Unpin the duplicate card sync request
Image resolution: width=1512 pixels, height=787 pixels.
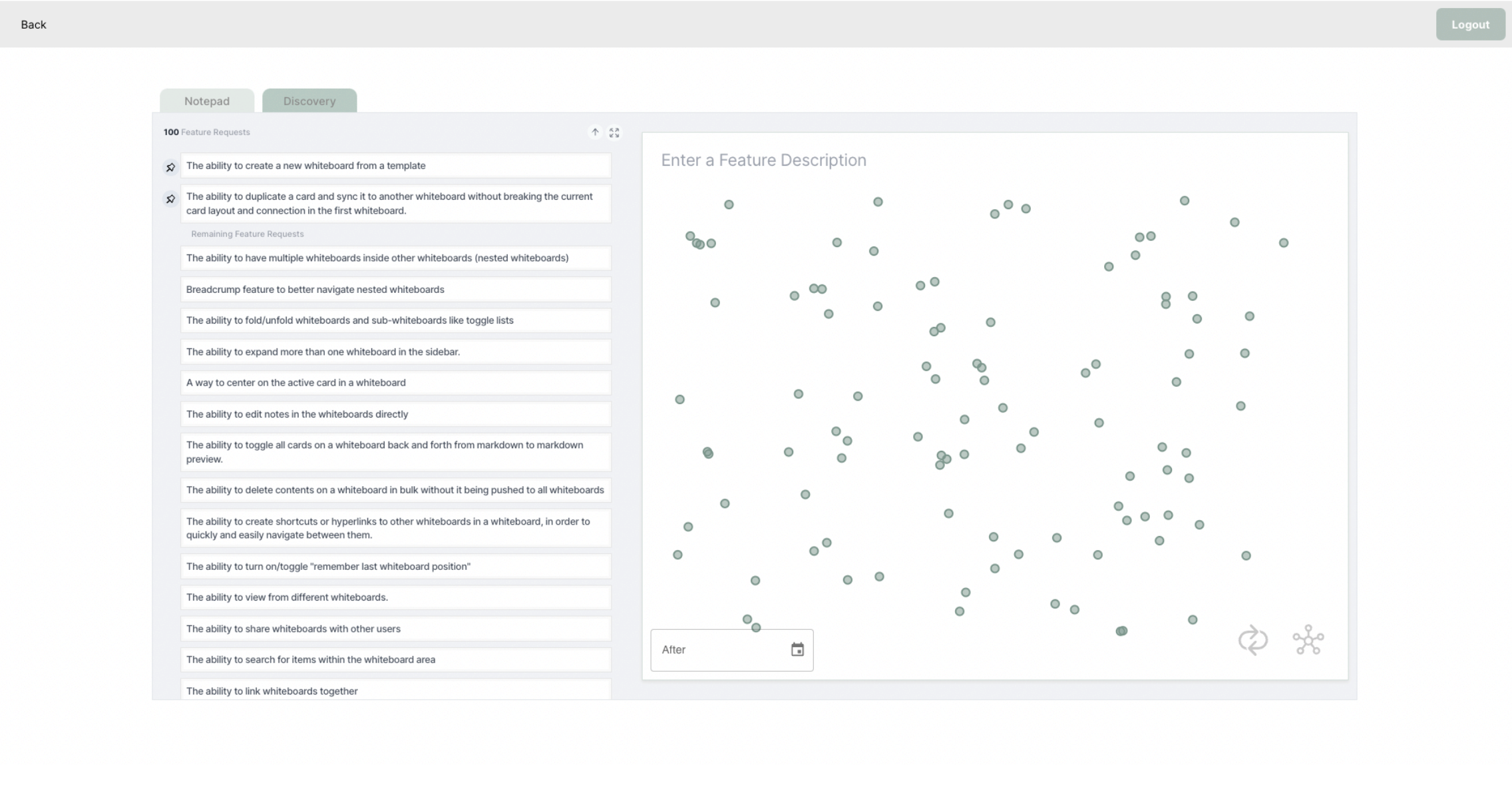[170, 199]
